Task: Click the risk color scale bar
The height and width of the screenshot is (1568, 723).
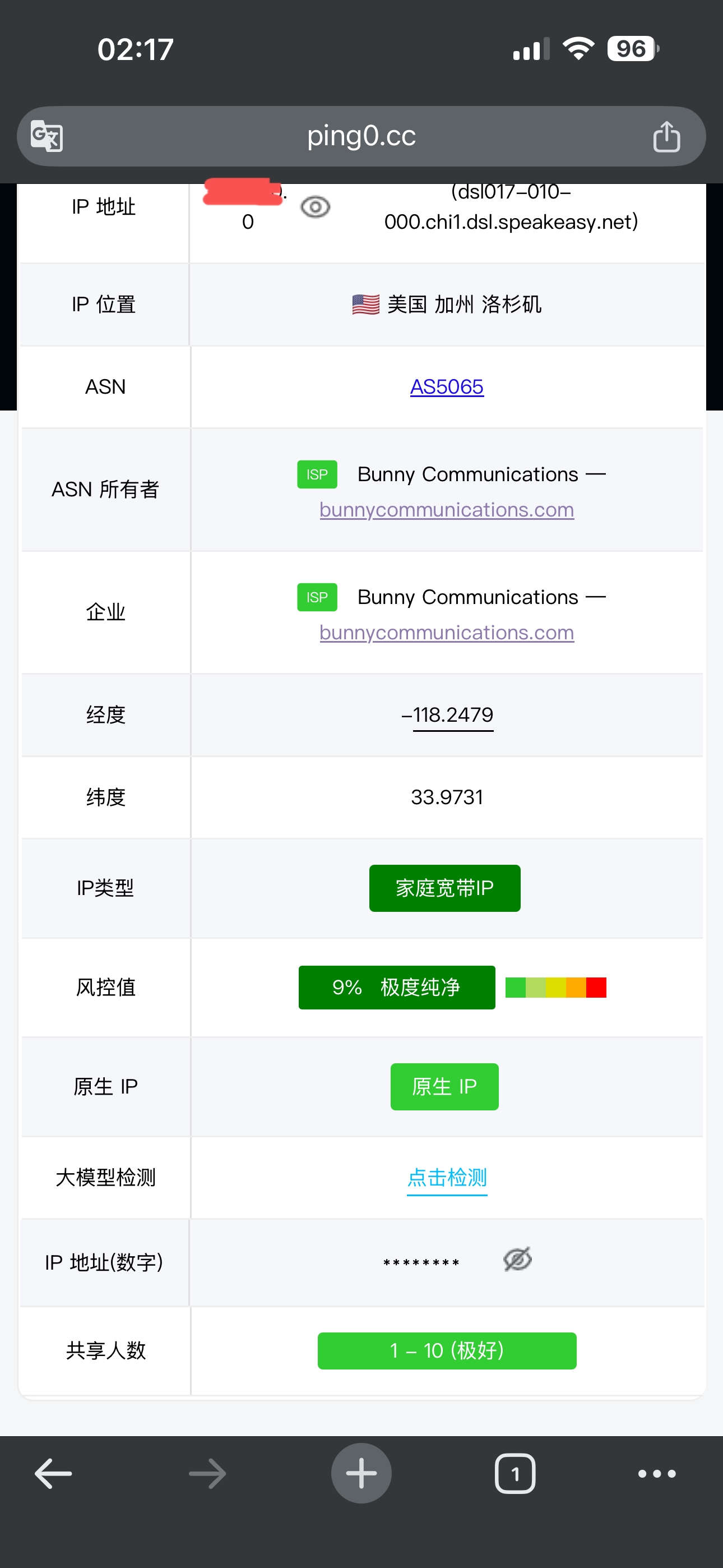Action: [x=555, y=988]
